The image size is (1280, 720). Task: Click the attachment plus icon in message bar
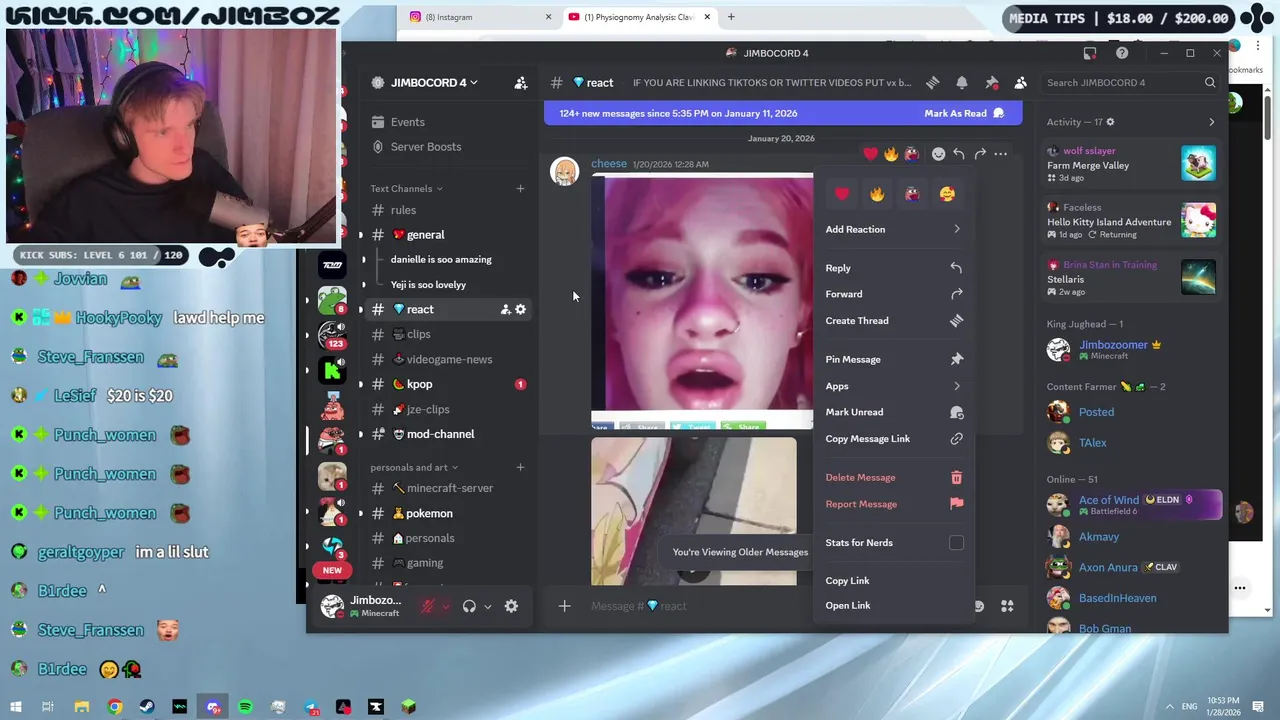coord(564,606)
